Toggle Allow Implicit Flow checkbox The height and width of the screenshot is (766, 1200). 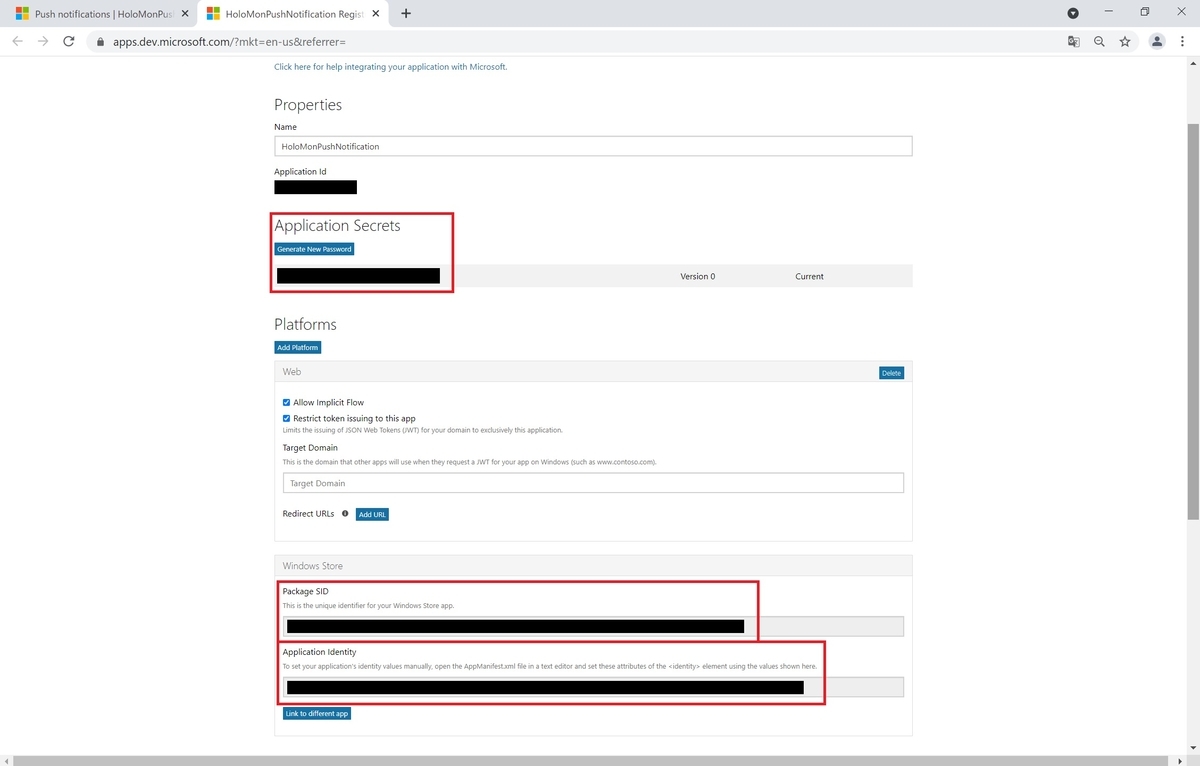(287, 402)
